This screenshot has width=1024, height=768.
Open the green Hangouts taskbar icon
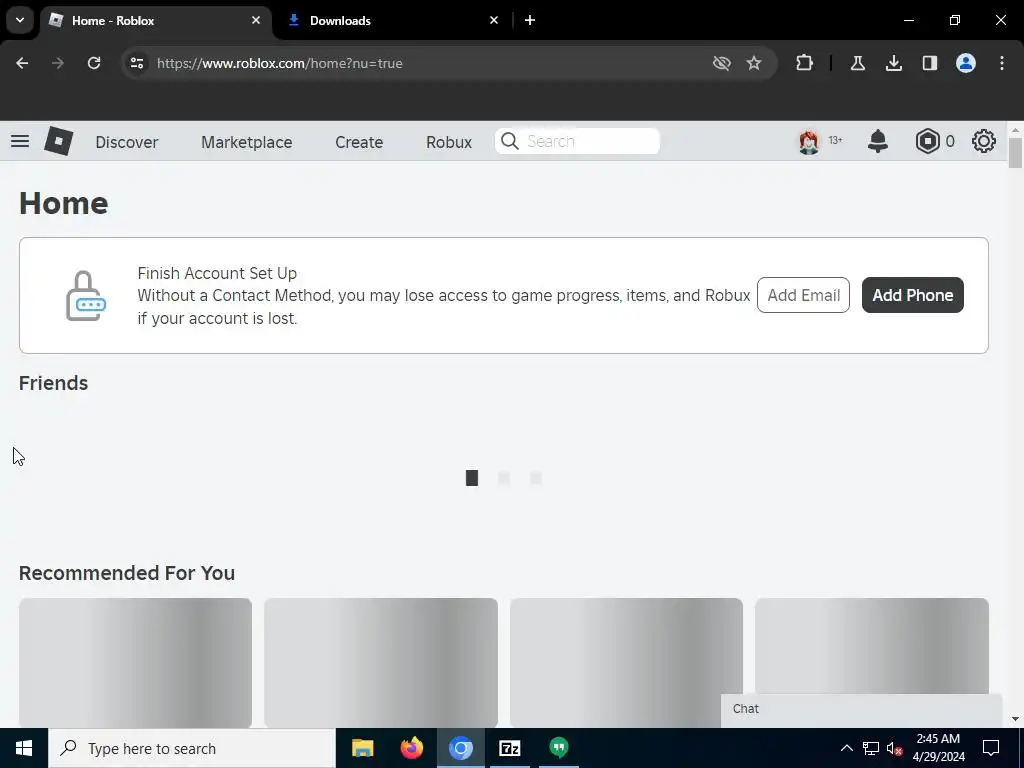tap(558, 748)
